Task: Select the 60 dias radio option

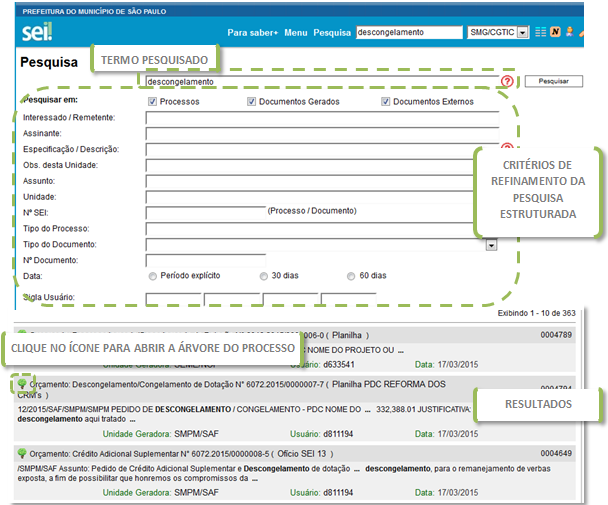Action: point(351,275)
